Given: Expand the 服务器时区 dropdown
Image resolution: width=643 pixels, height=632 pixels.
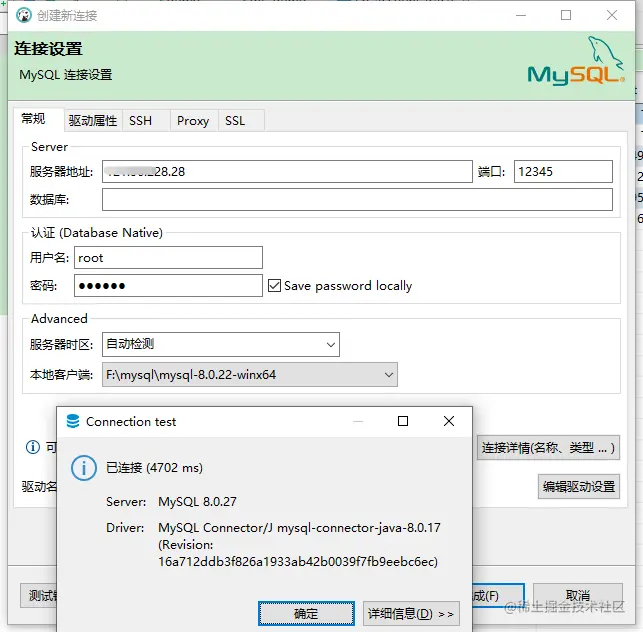Looking at the screenshot, I should click(221, 344).
